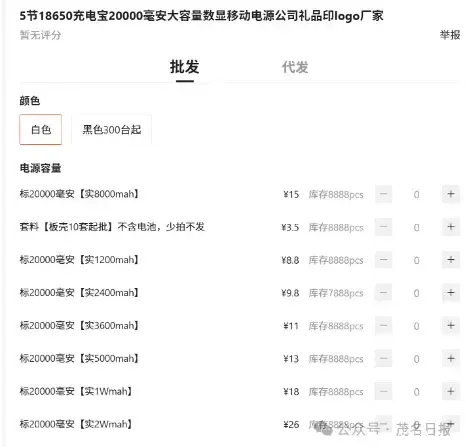Decrease quantity for 实8000mah option

(383, 194)
